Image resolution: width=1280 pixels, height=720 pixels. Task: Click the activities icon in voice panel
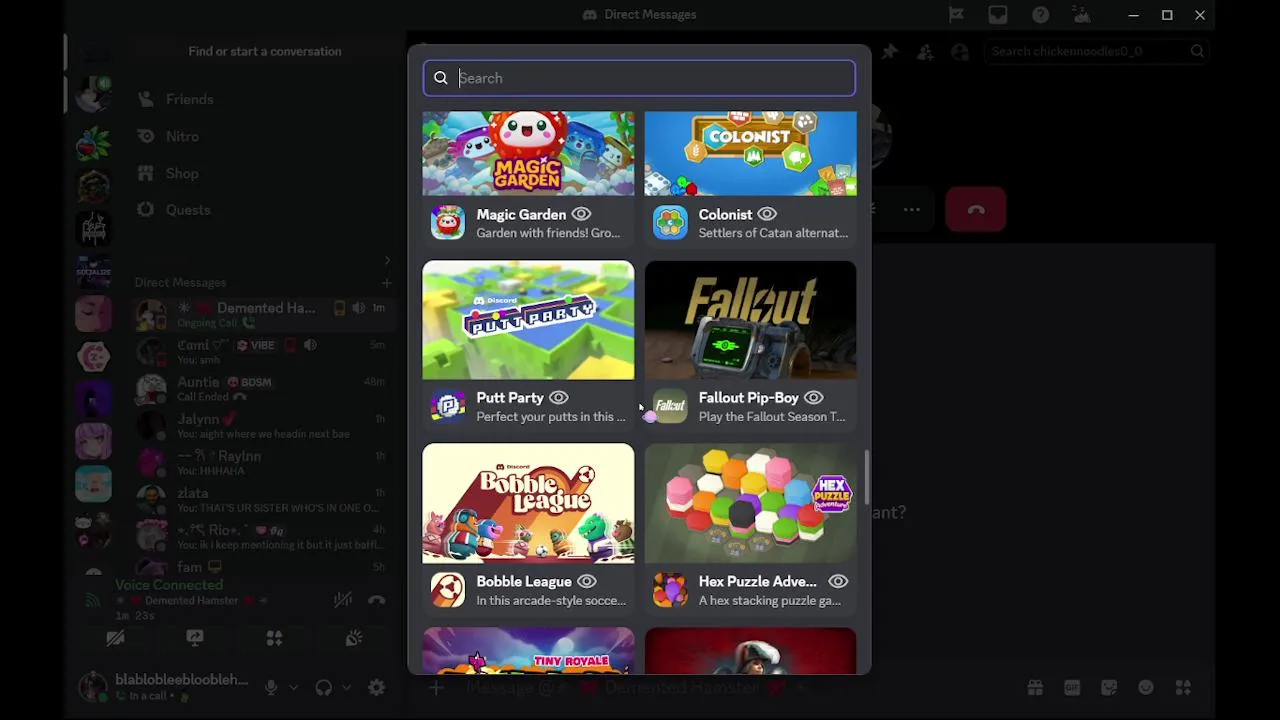[274, 638]
